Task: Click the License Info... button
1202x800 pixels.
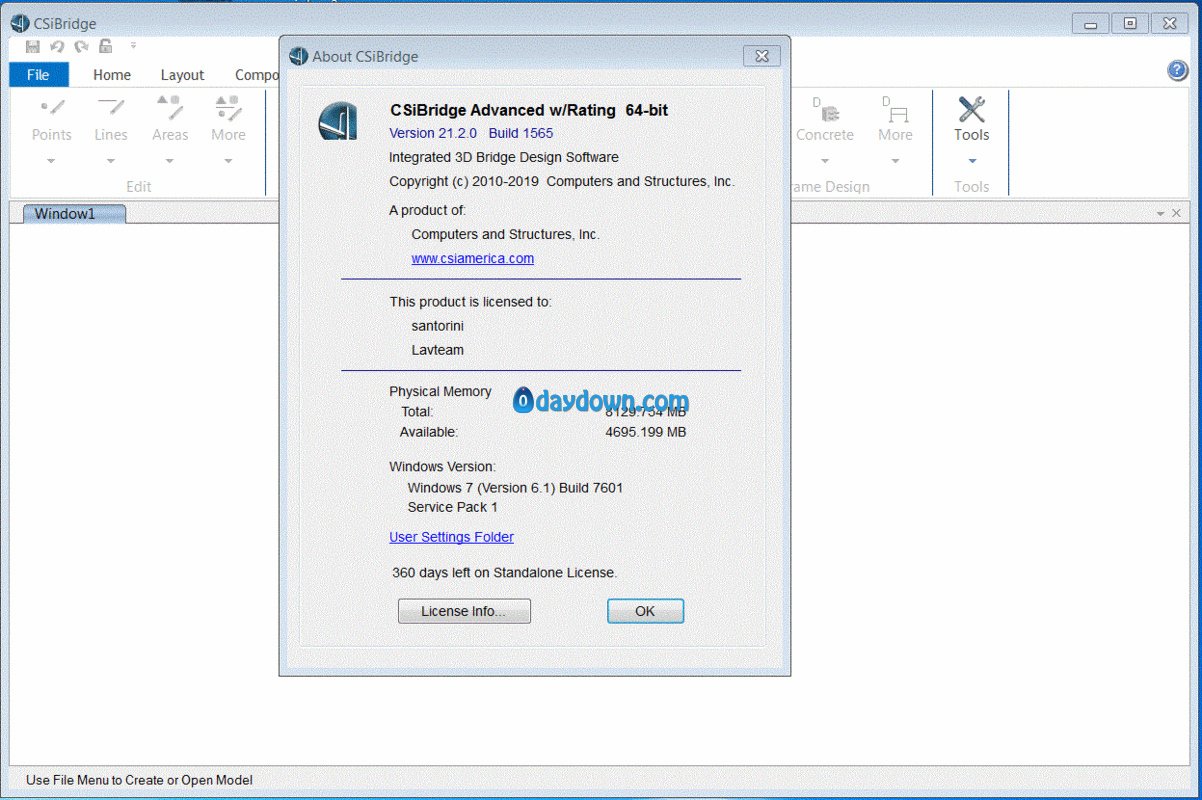Action: (x=464, y=611)
